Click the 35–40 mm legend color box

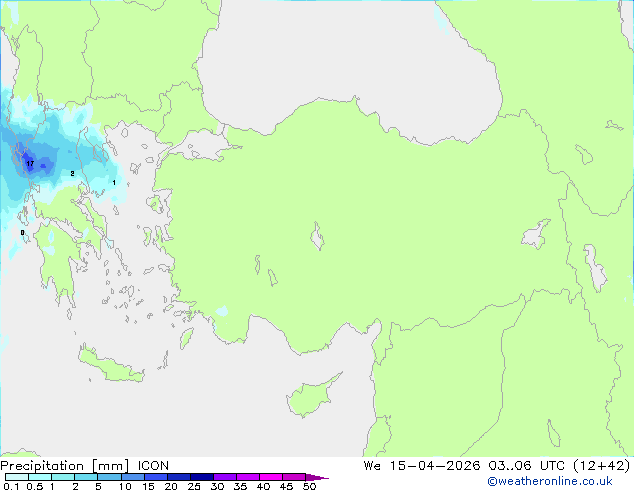tap(248, 477)
